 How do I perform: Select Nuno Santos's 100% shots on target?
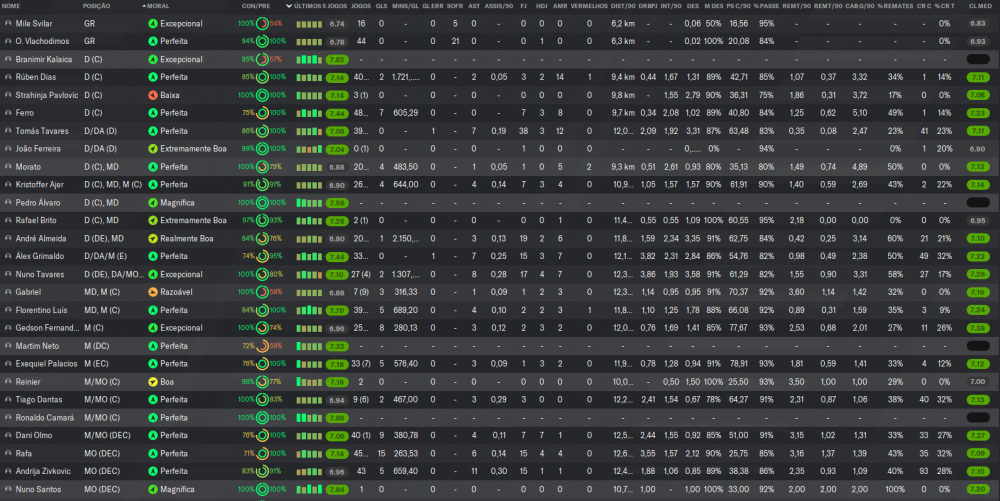click(895, 490)
